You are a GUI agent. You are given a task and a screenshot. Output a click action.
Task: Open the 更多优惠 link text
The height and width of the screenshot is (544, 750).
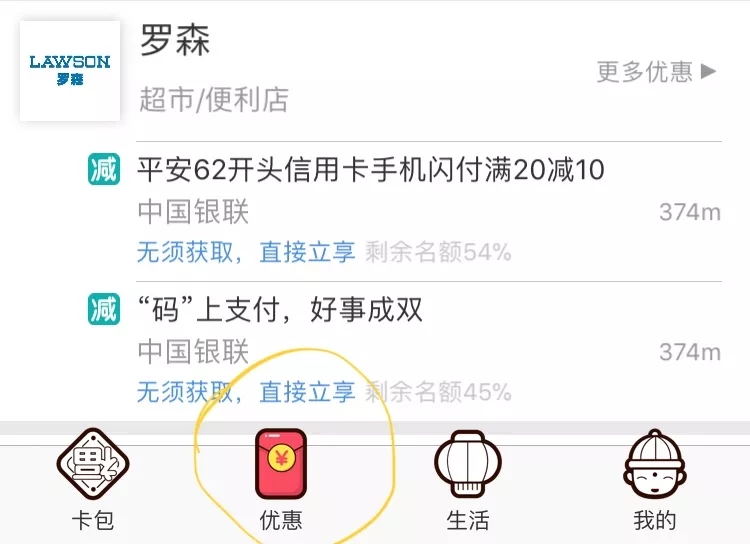(x=645, y=72)
